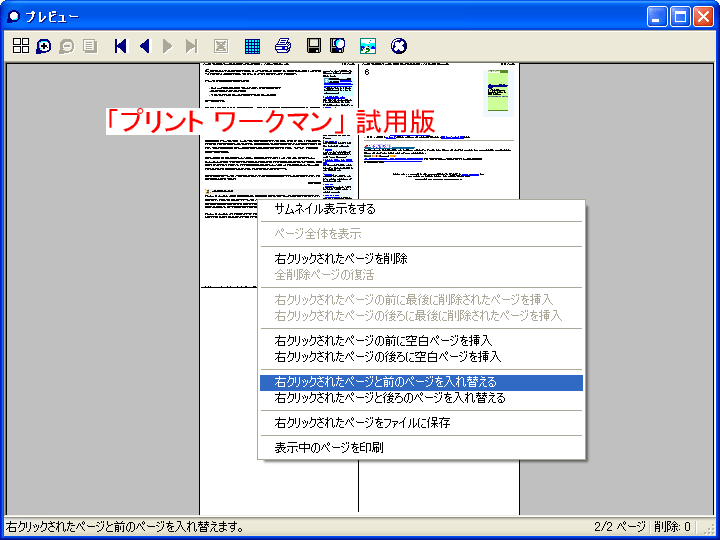This screenshot has width=720, height=540.
Task: Choose 右クリックされたページをファイルに保存
Action: tap(422, 422)
